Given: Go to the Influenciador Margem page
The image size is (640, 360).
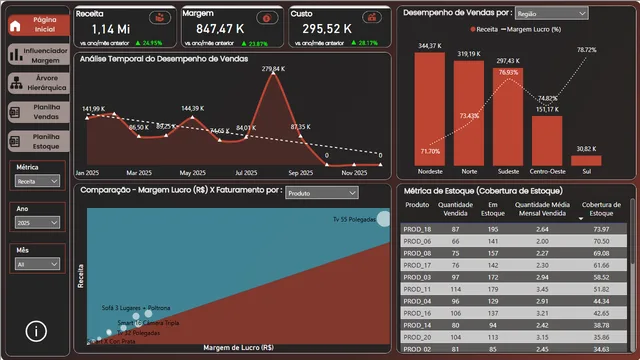Looking at the screenshot, I should pyautogui.click(x=39, y=55).
